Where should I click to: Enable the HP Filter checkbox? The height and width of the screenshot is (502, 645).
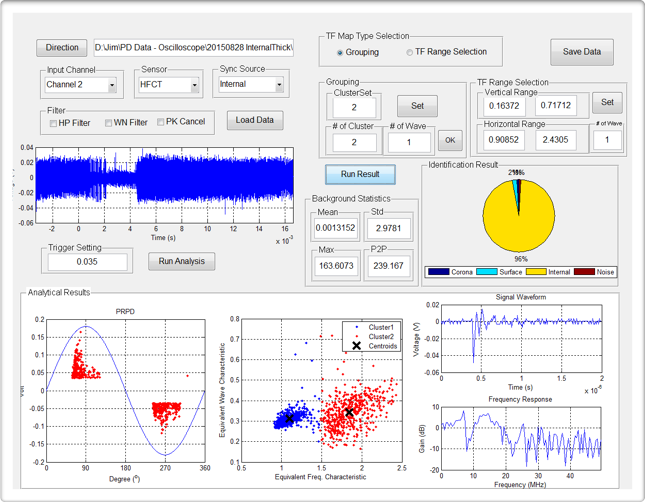54,123
